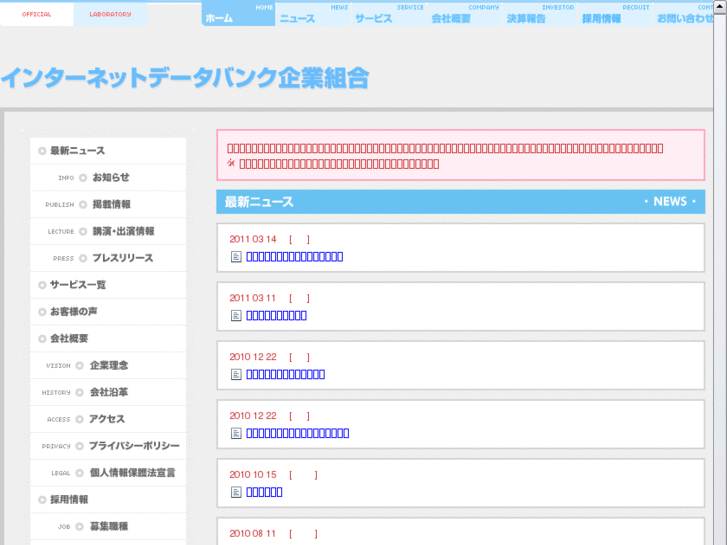Go to 決算報告 INVESTOR navigation item
The width and height of the screenshot is (727, 545).
point(540,14)
